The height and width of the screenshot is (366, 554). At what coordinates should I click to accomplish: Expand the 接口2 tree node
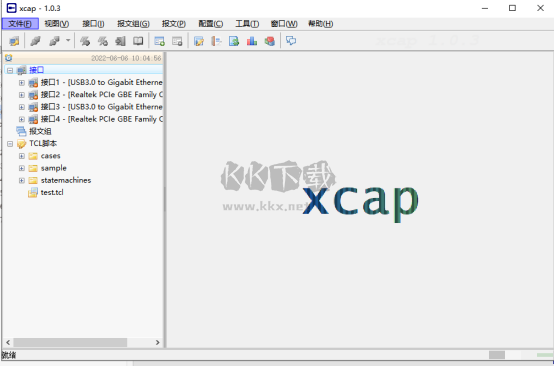click(x=22, y=95)
